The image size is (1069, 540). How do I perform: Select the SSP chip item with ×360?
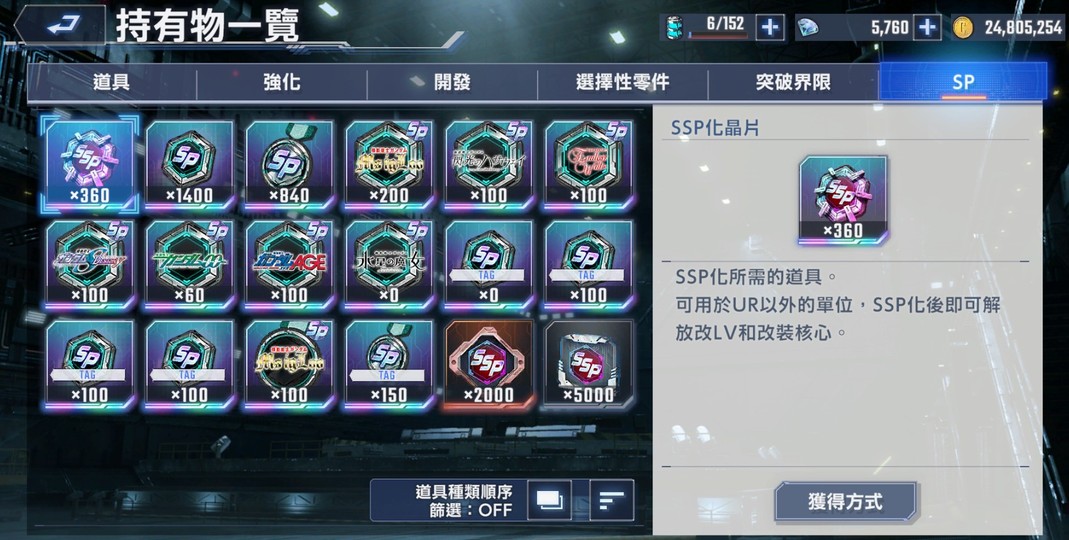[90, 164]
